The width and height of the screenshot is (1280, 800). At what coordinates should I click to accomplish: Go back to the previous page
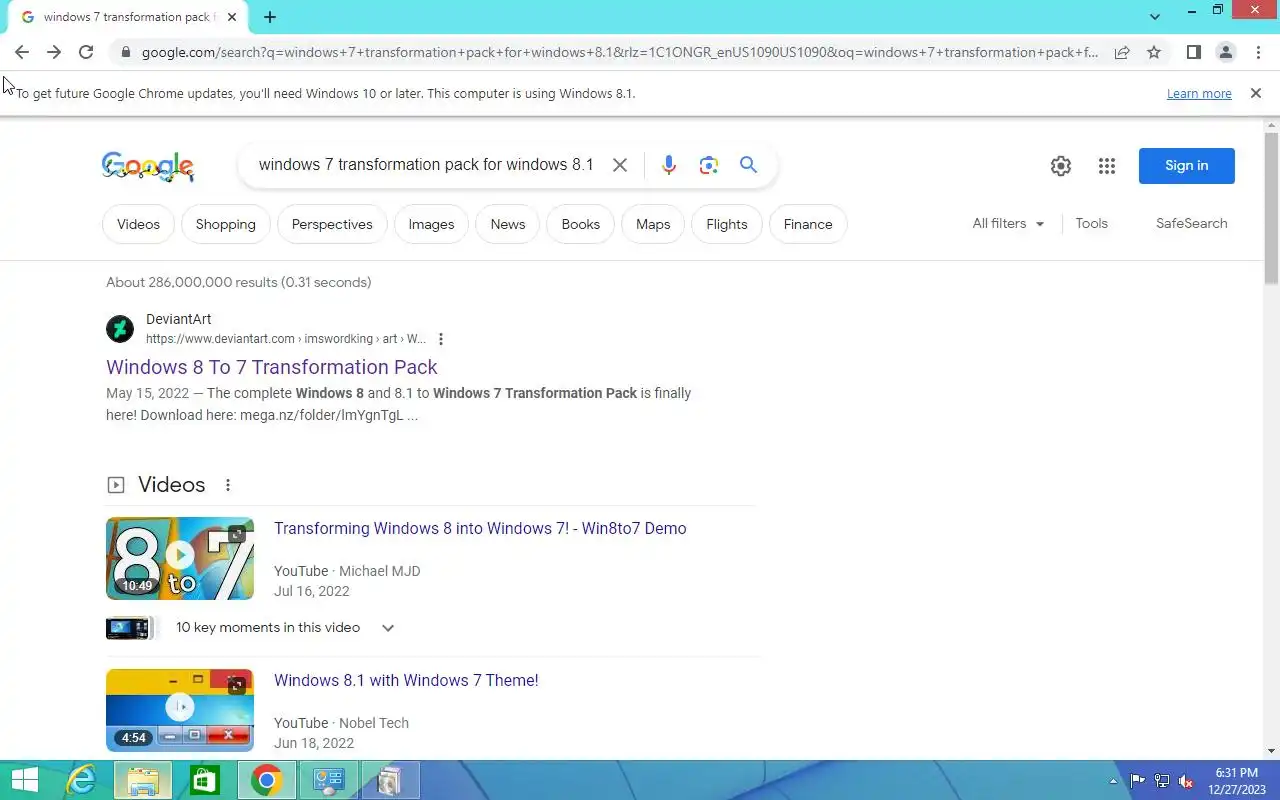coord(22,52)
